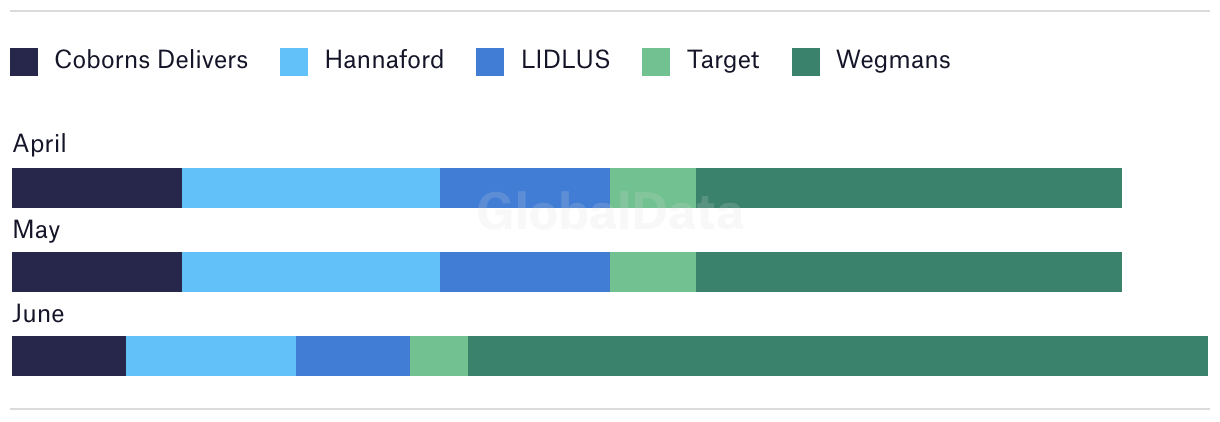The image size is (1220, 422).
Task: Select the April Hannaford bar segment
Action: (311, 188)
